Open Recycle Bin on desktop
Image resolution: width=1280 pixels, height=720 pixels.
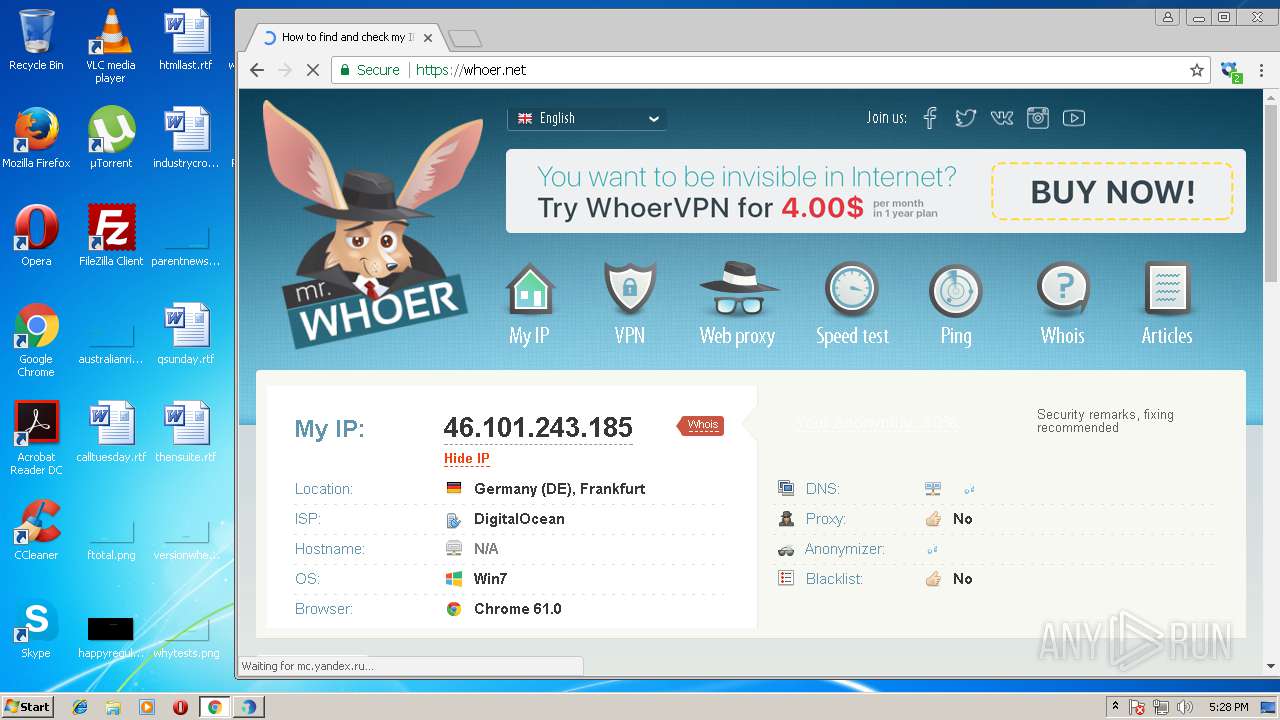pos(36,40)
